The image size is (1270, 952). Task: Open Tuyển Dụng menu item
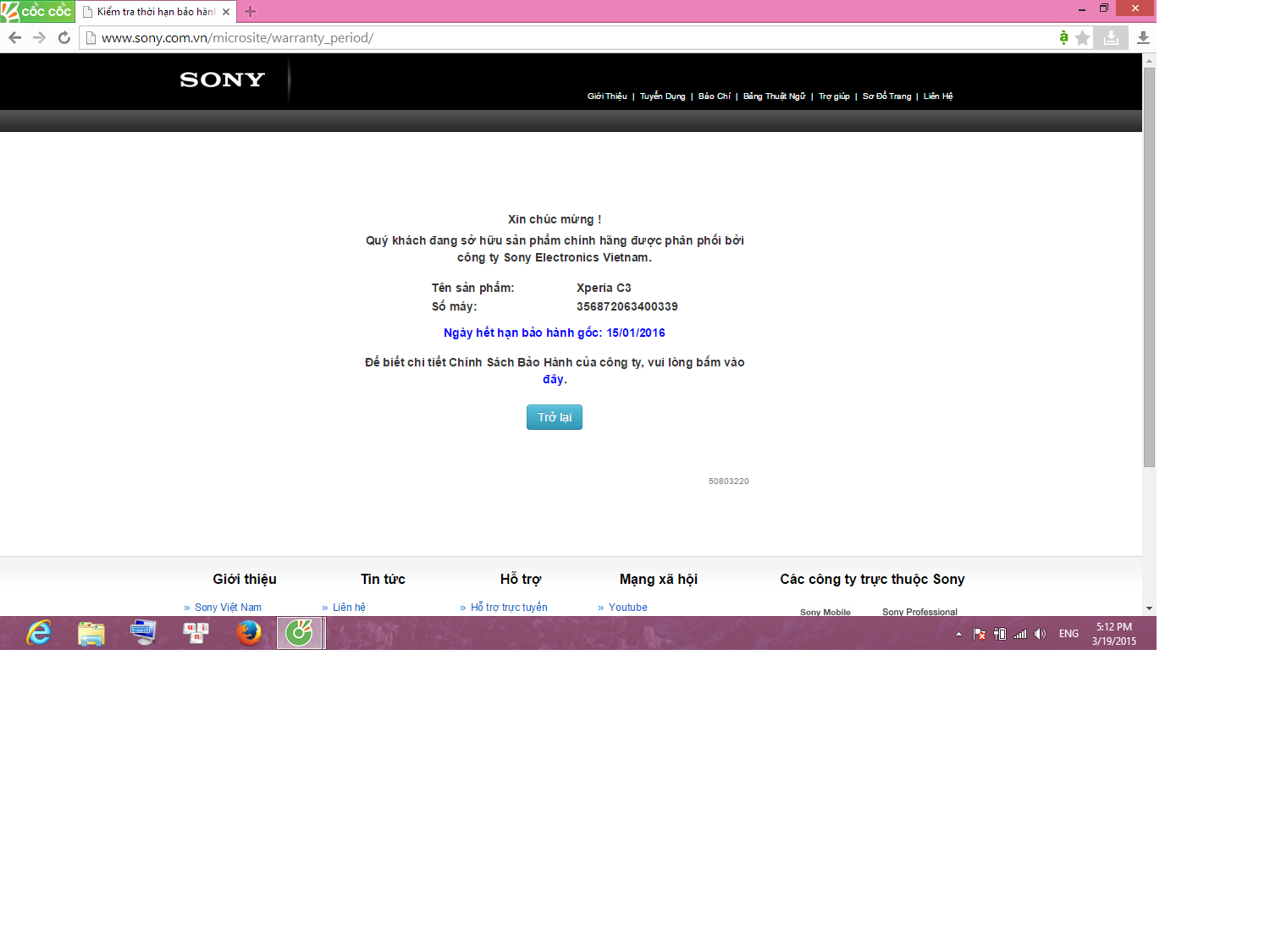pos(662,96)
